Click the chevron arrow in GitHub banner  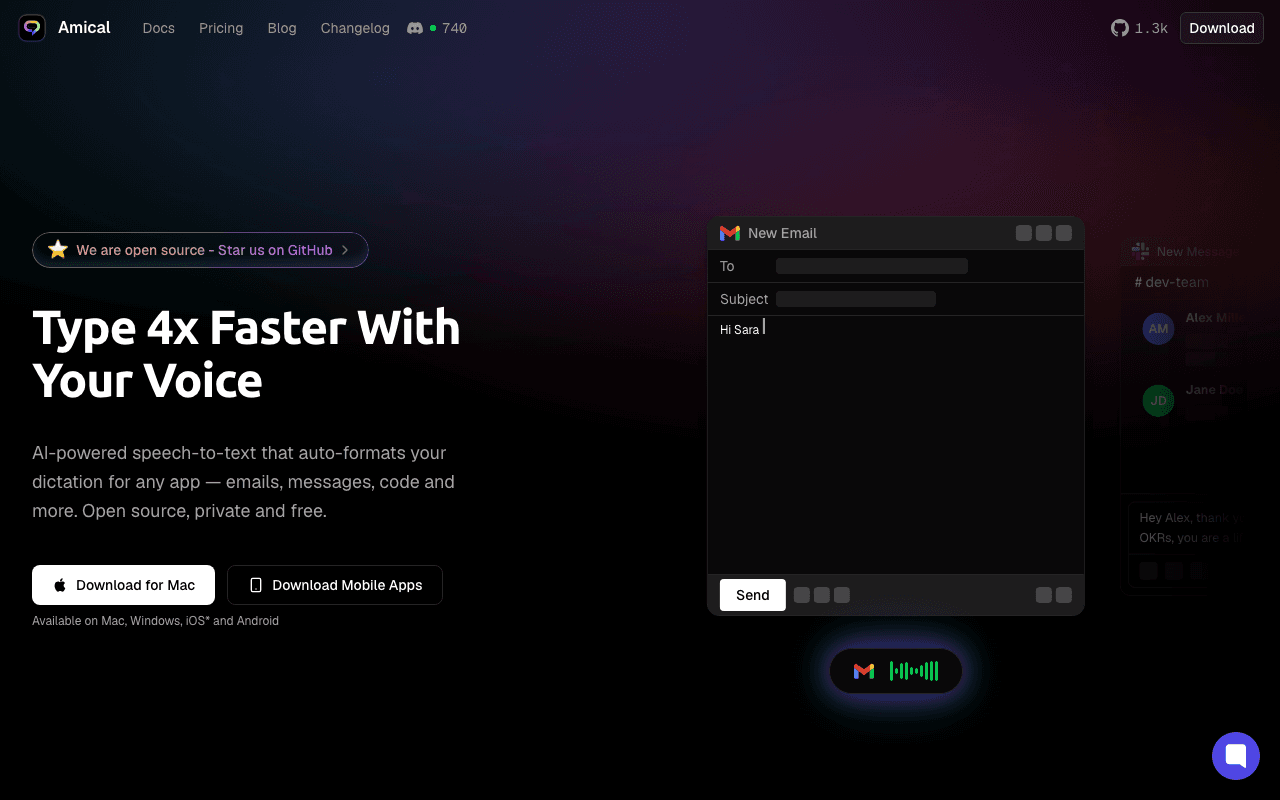click(x=345, y=250)
